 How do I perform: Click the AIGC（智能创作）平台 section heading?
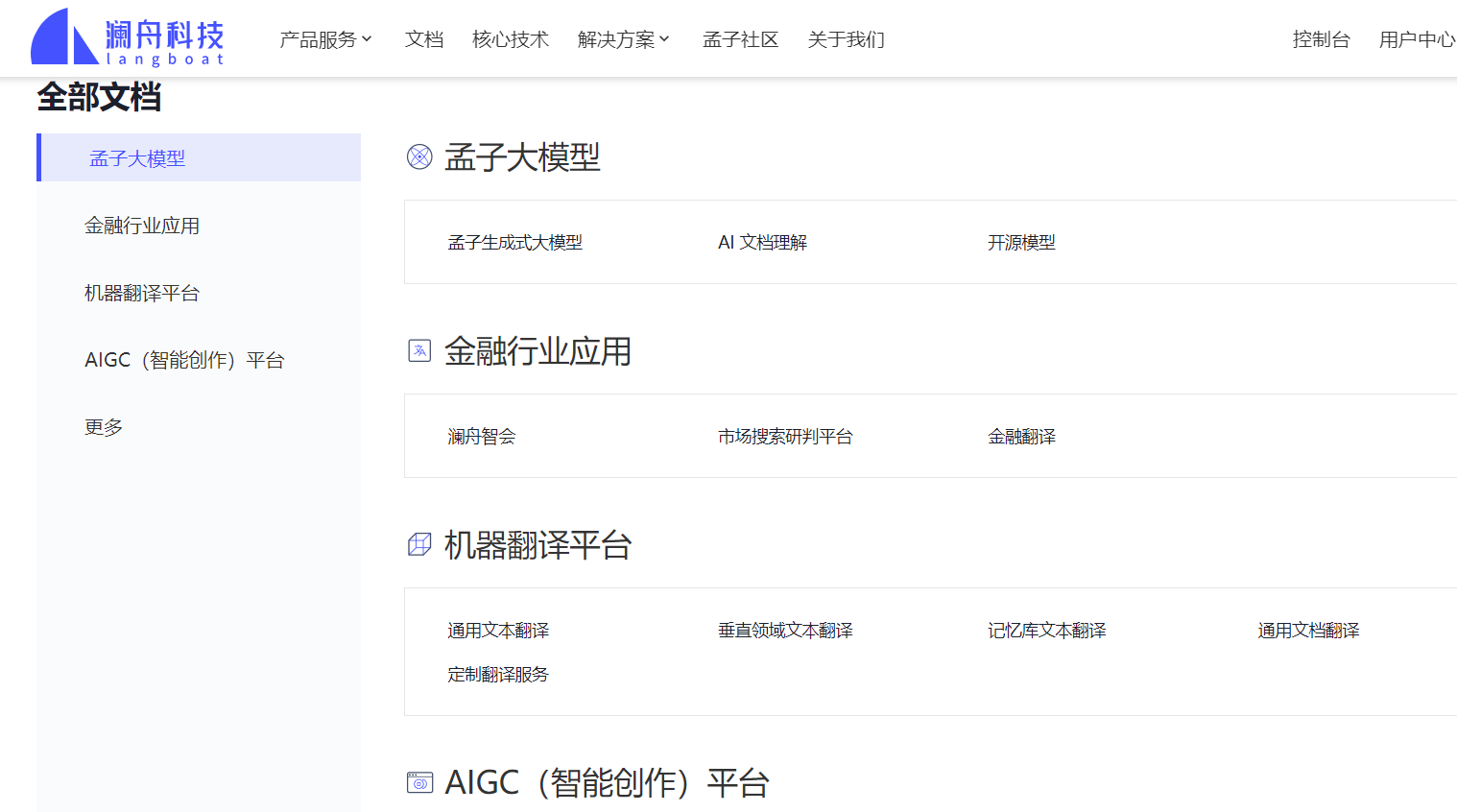click(x=607, y=783)
